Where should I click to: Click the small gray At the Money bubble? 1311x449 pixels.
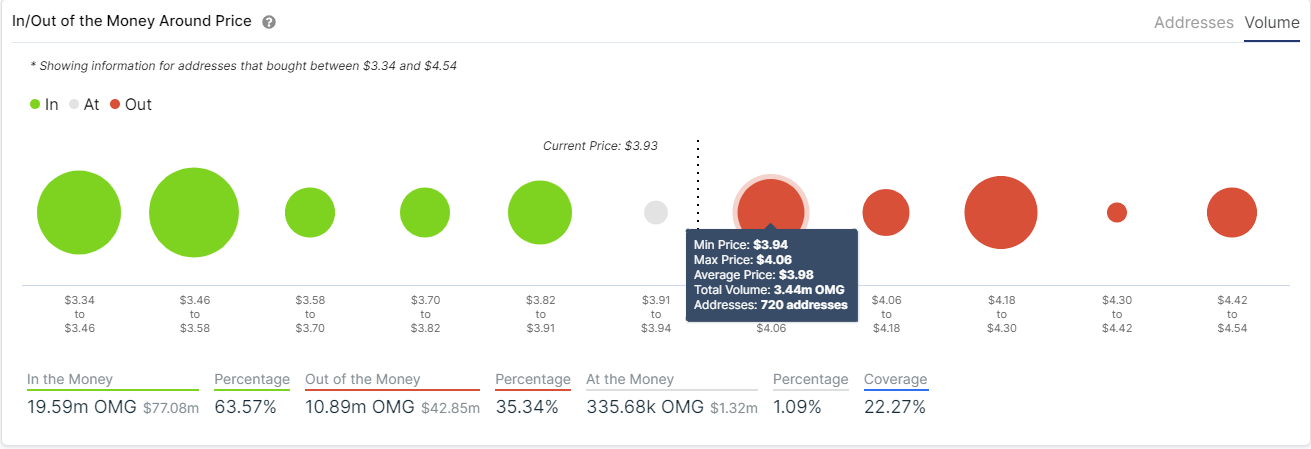point(656,212)
